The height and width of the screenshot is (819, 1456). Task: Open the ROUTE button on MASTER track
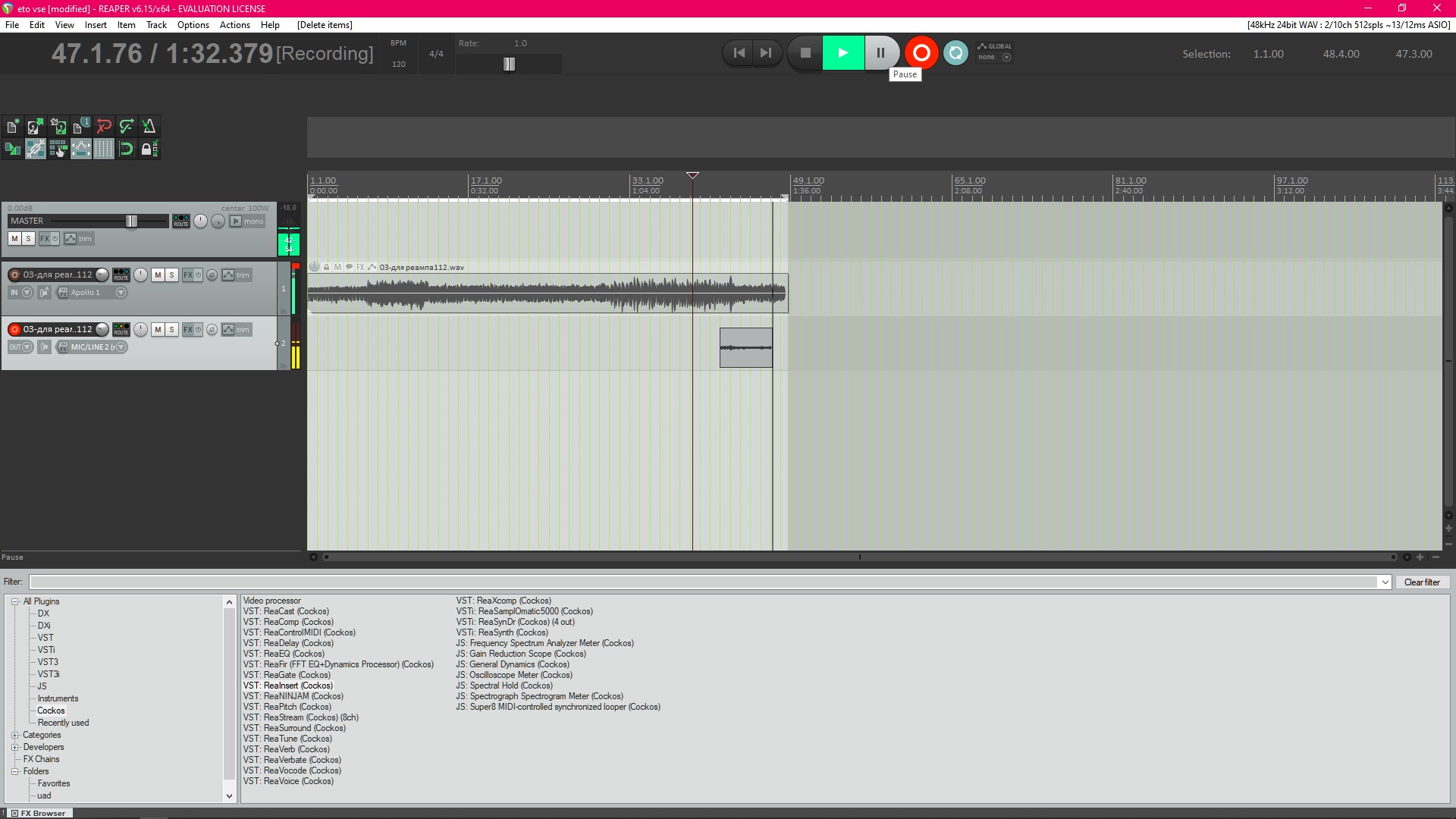[x=180, y=221]
